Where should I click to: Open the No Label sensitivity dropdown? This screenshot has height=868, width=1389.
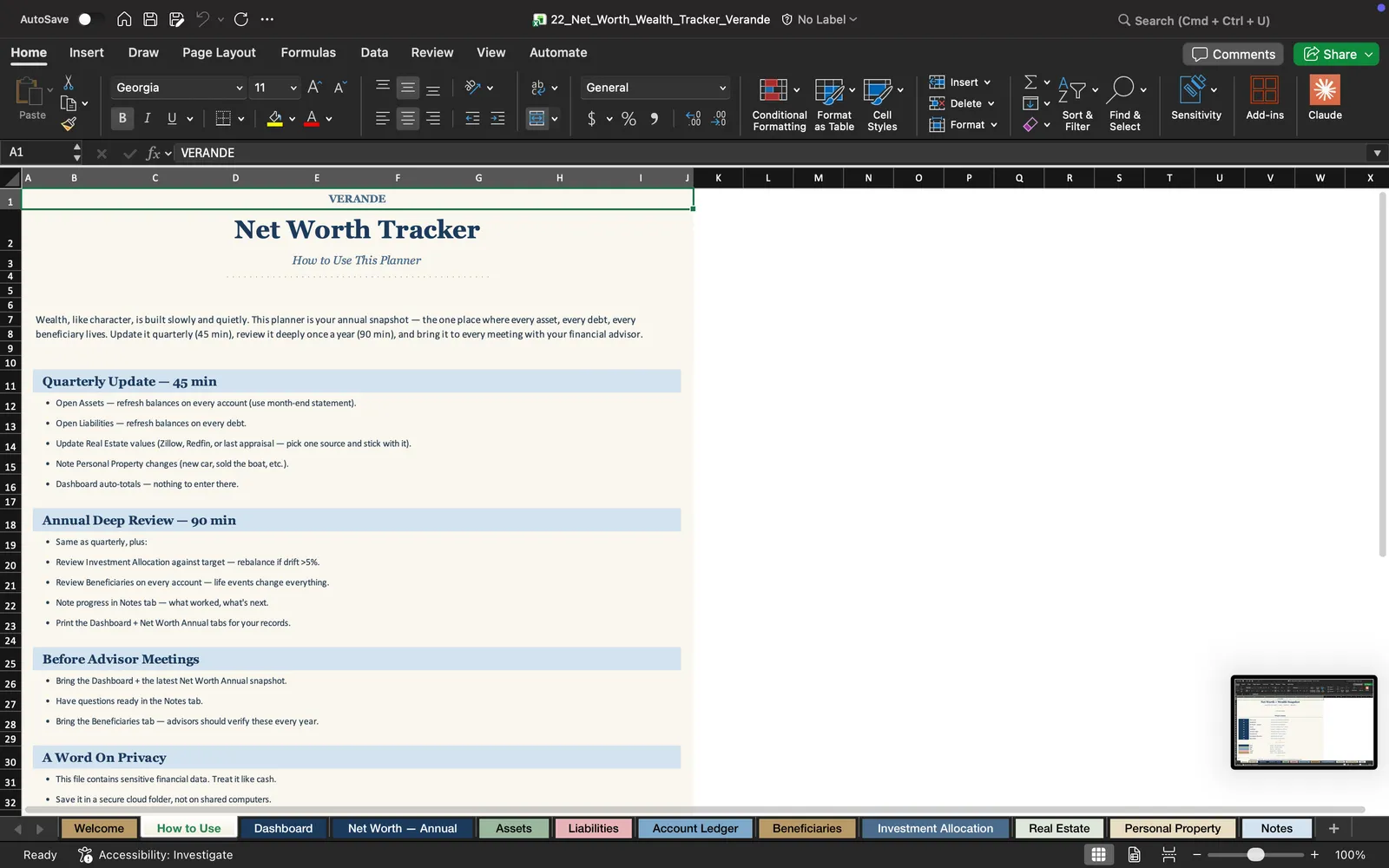pyautogui.click(x=820, y=19)
